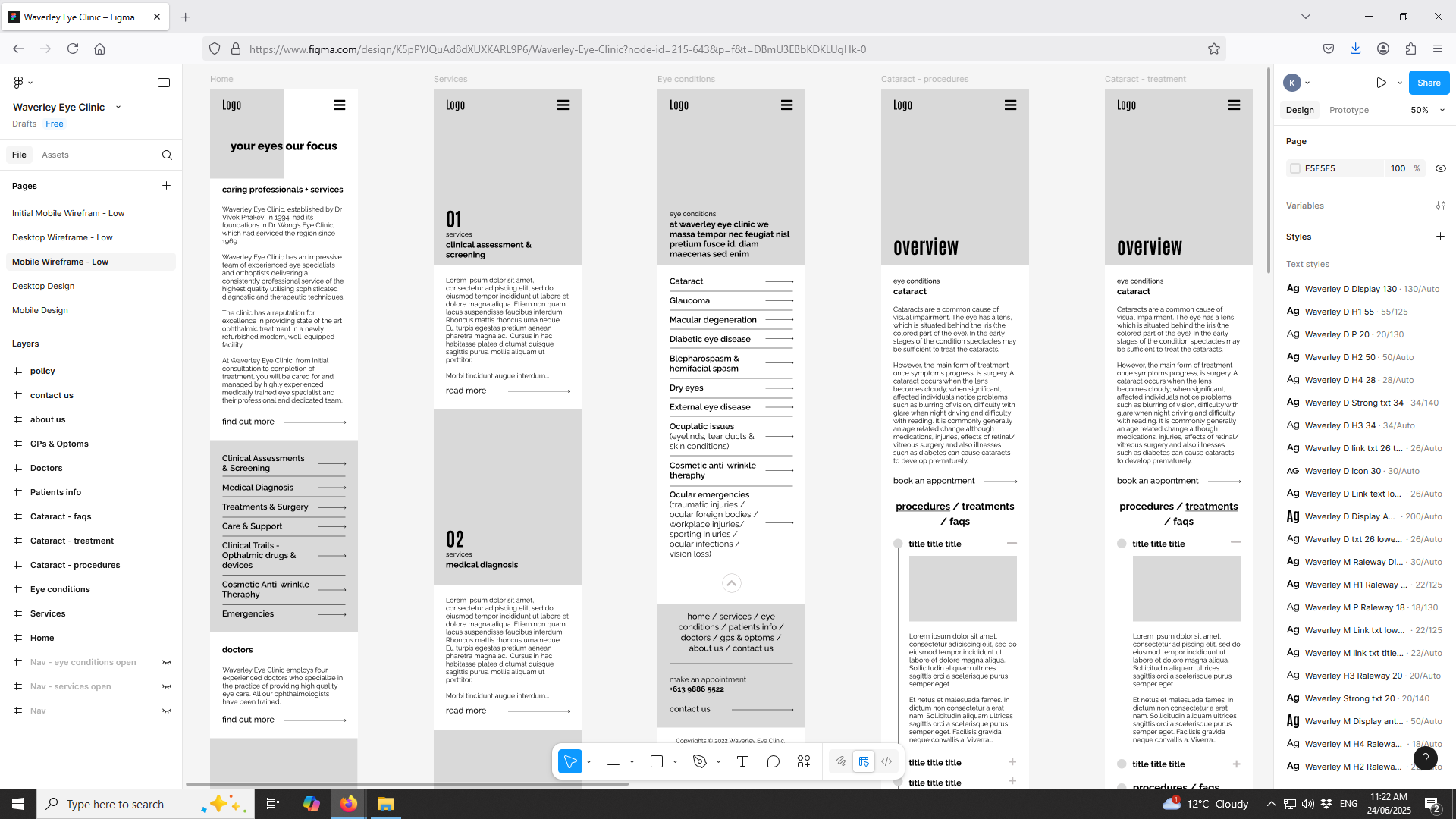Screen dimensions: 1456x819
Task: Toggle page background color visibility eye
Action: [x=1440, y=168]
